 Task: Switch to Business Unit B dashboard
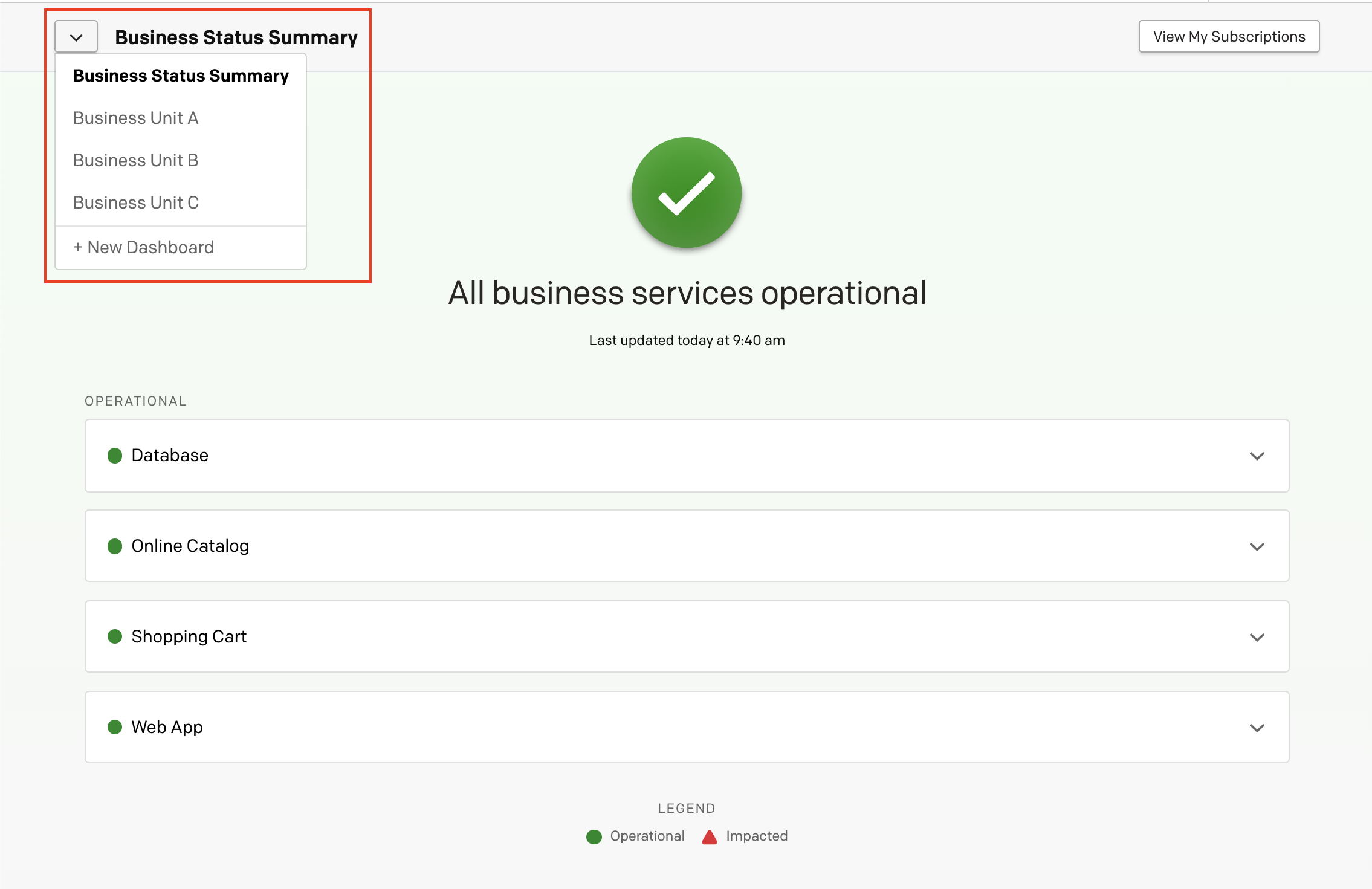(136, 161)
